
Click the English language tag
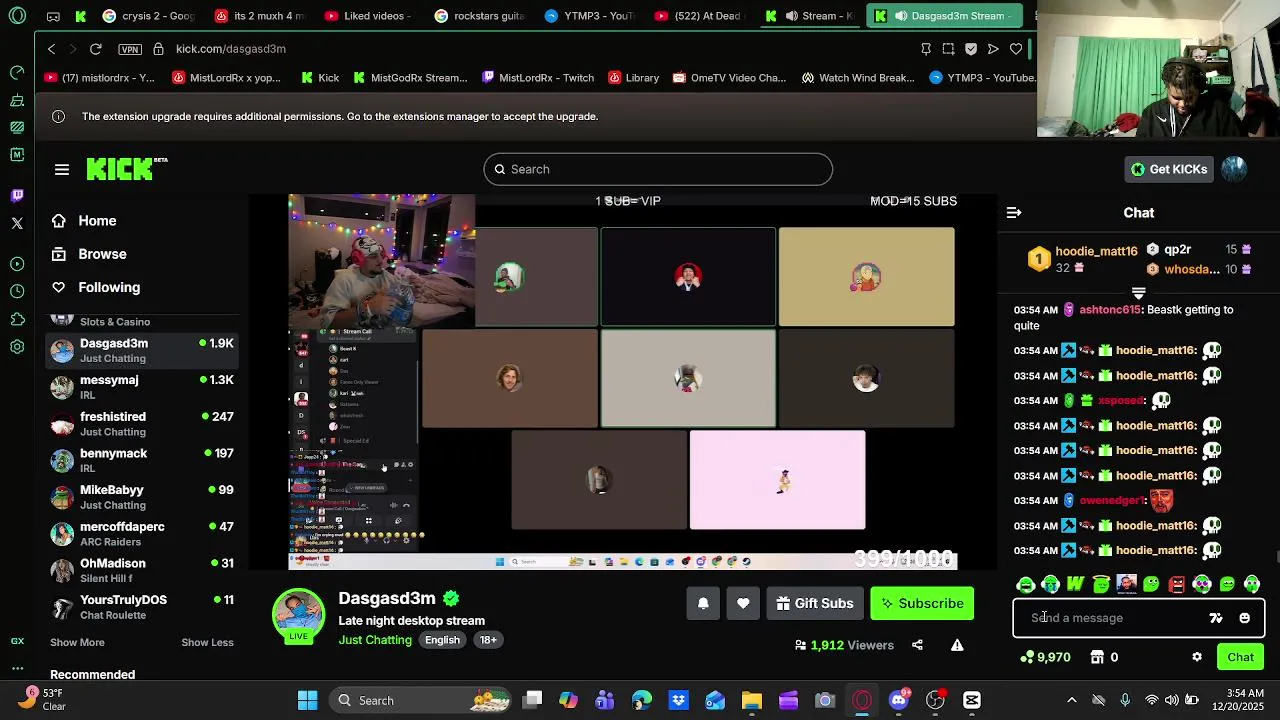pos(442,640)
